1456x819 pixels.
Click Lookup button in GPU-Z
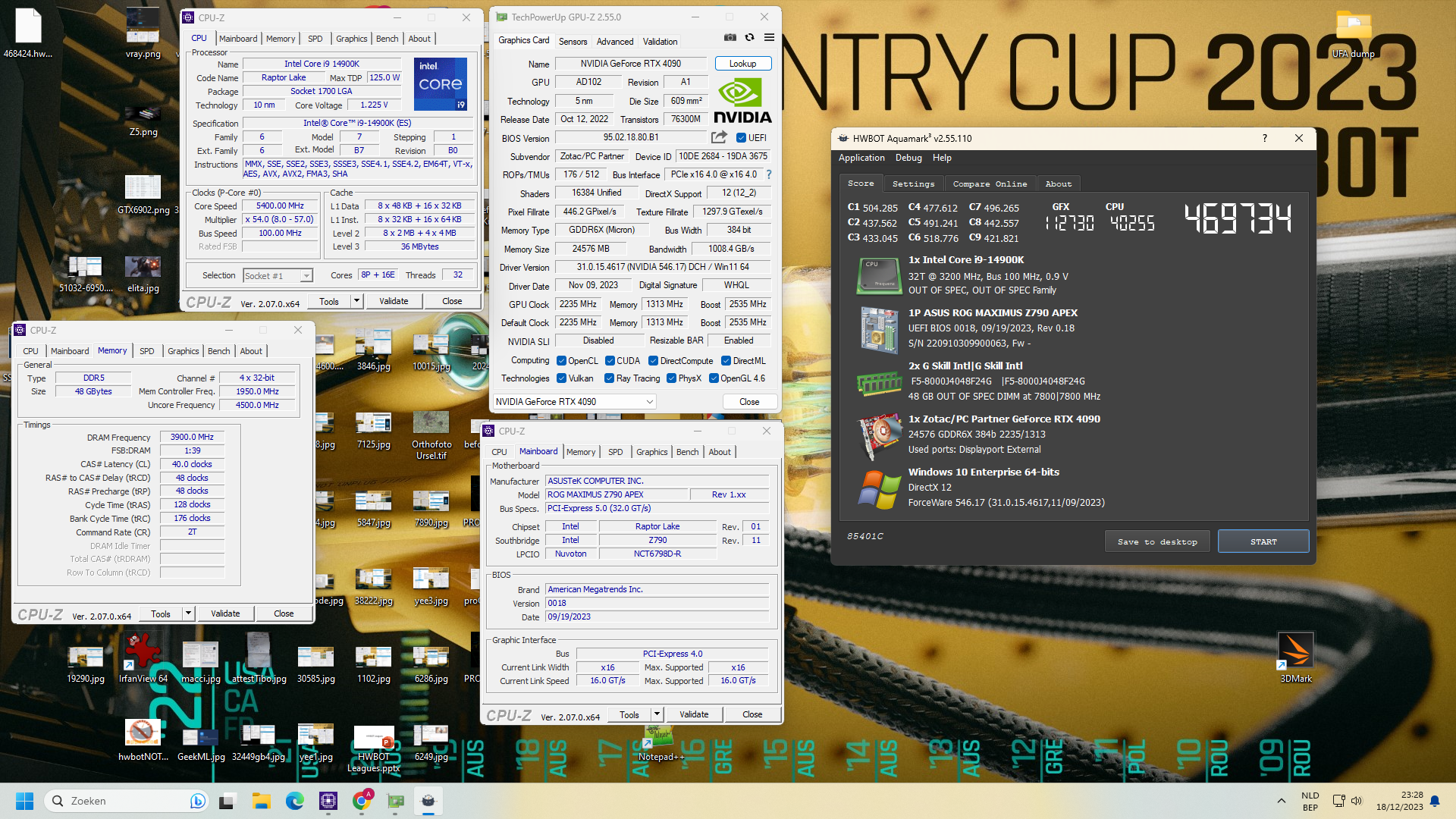click(x=742, y=64)
